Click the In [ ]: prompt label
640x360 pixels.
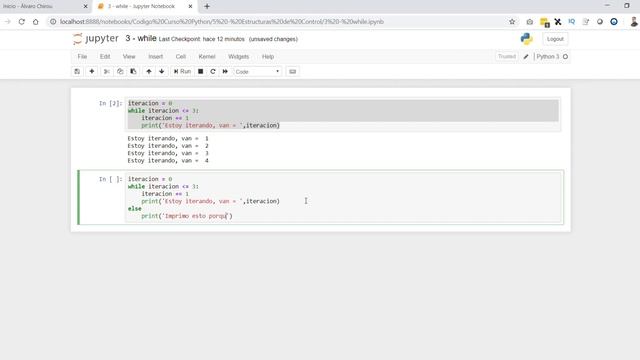[110, 179]
